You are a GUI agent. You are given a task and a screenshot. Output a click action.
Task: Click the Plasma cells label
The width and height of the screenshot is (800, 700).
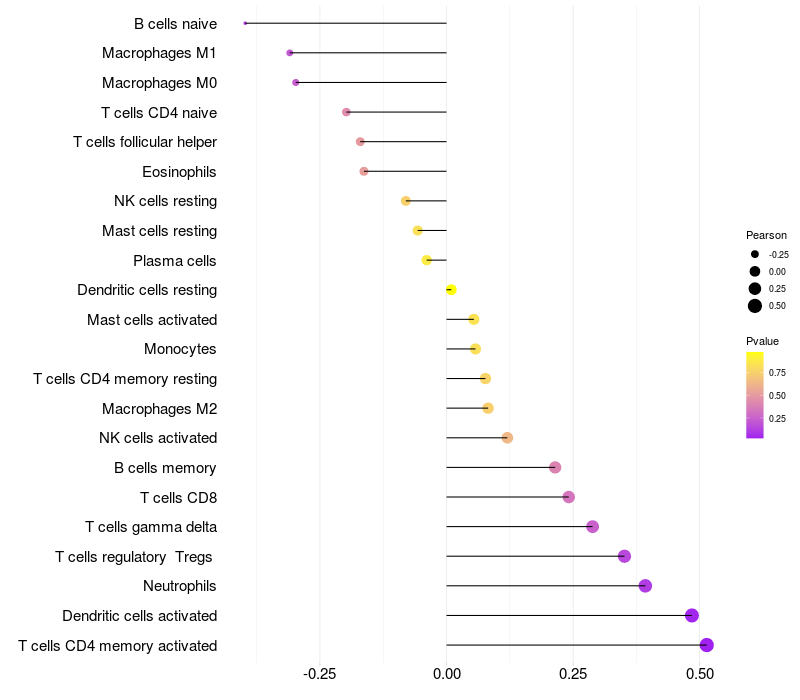[174, 261]
